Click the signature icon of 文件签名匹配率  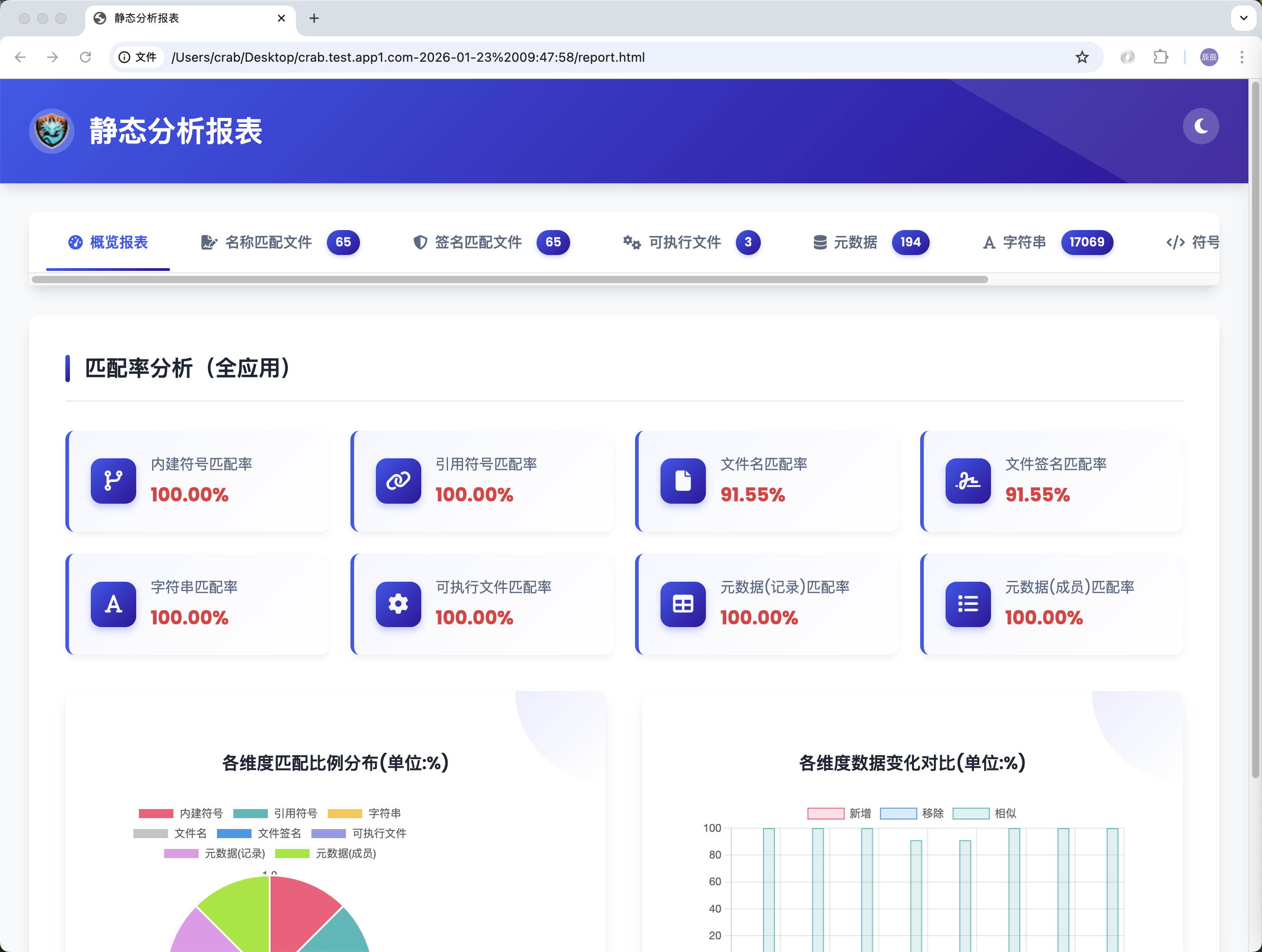point(968,481)
